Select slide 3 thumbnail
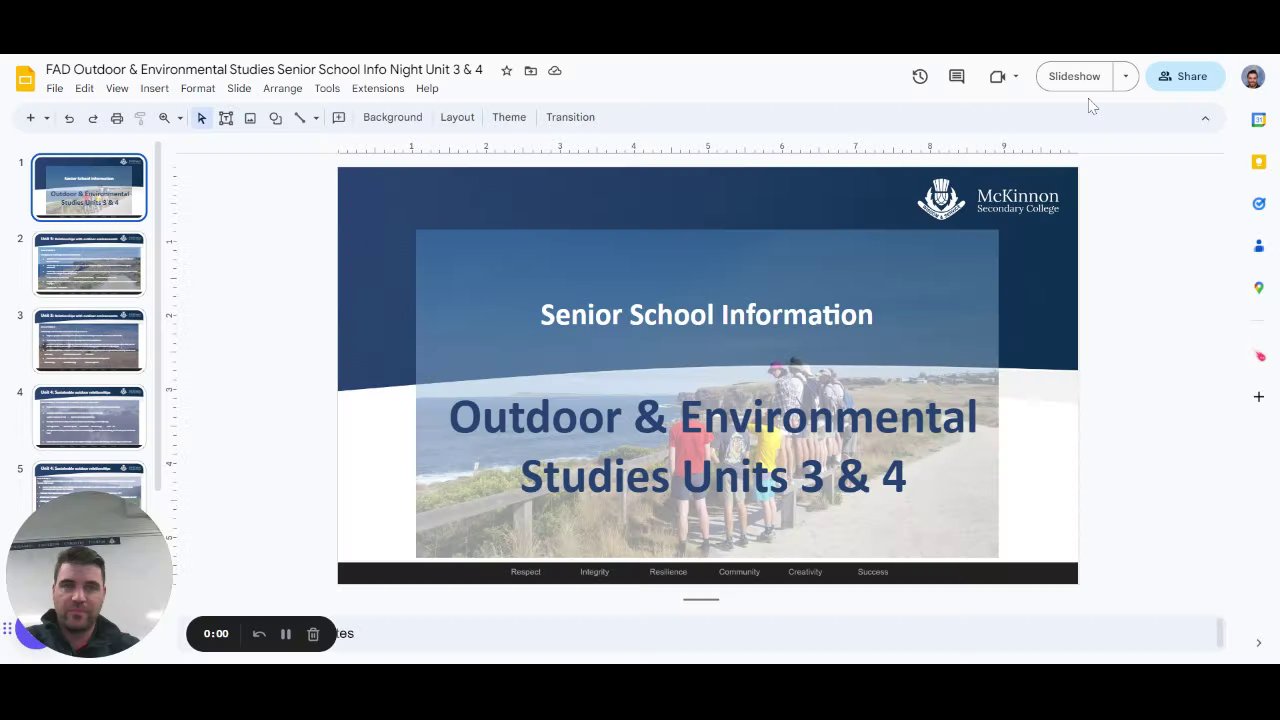This screenshot has width=1280, height=720. click(x=89, y=341)
